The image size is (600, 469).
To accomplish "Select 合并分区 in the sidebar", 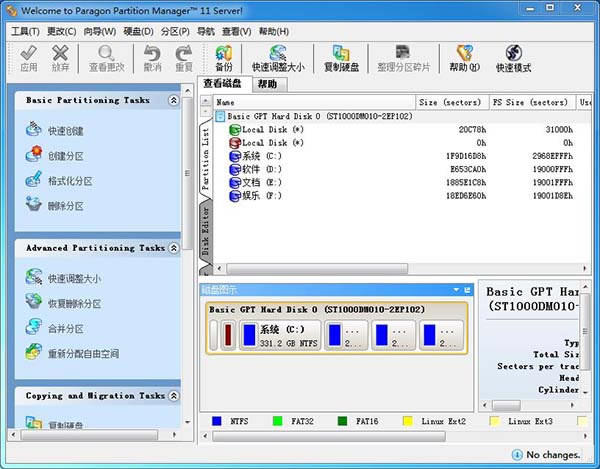I will tap(64, 329).
